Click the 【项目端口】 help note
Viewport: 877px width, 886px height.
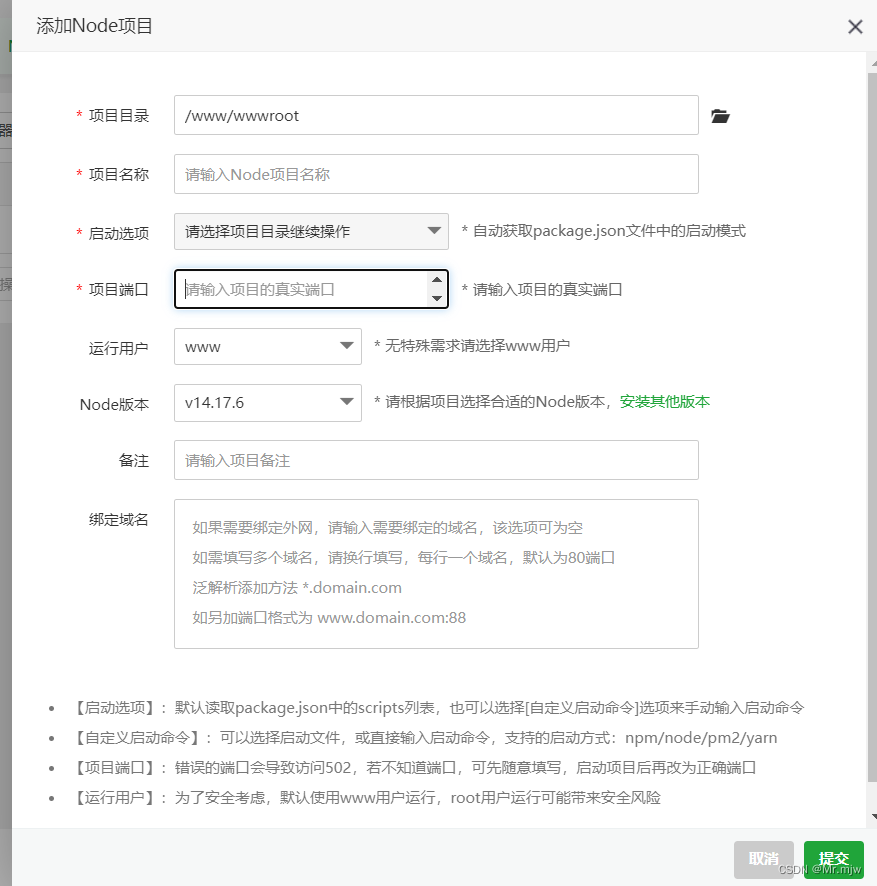[415, 767]
